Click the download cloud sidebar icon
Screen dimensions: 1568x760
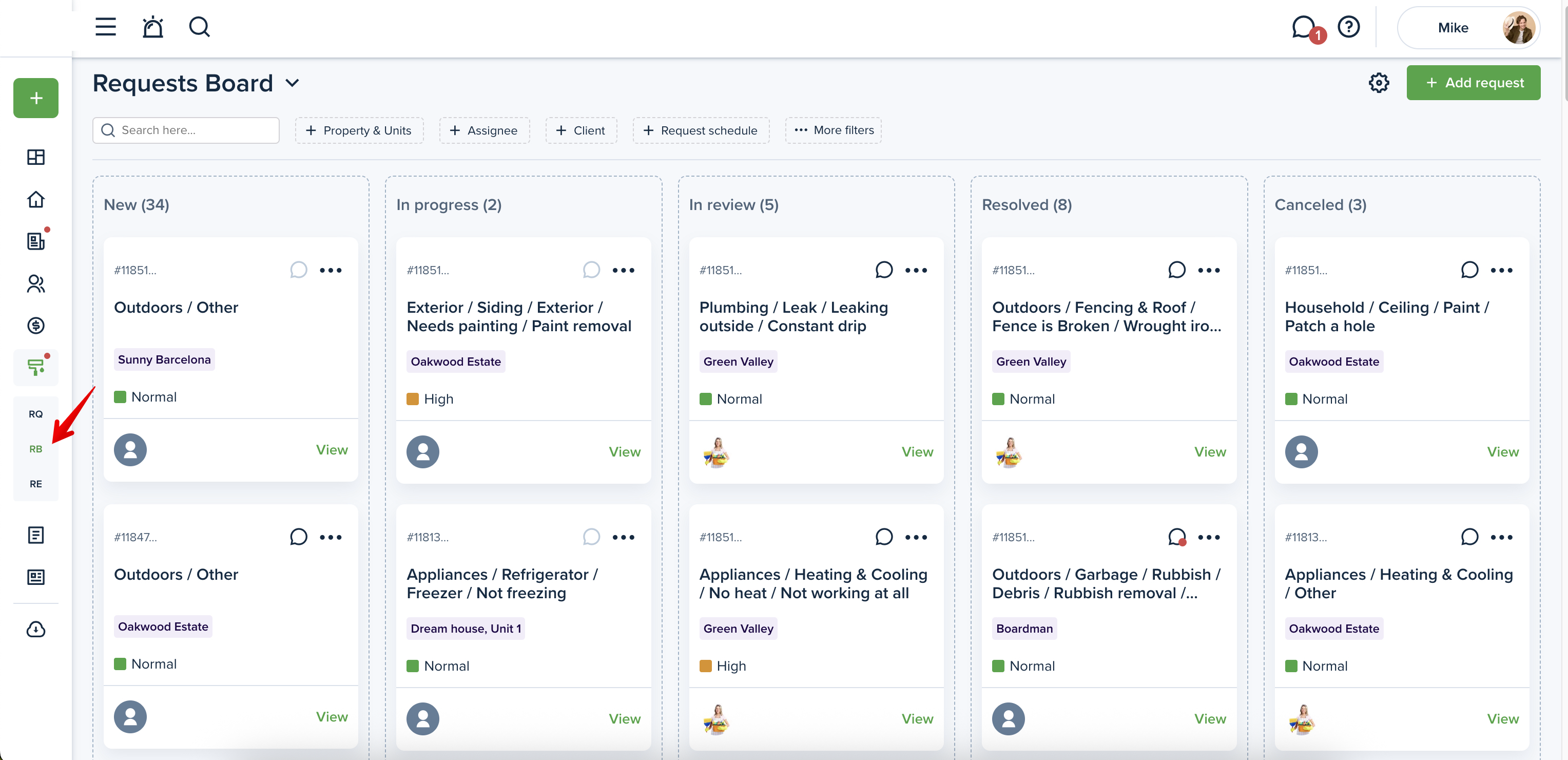36,629
